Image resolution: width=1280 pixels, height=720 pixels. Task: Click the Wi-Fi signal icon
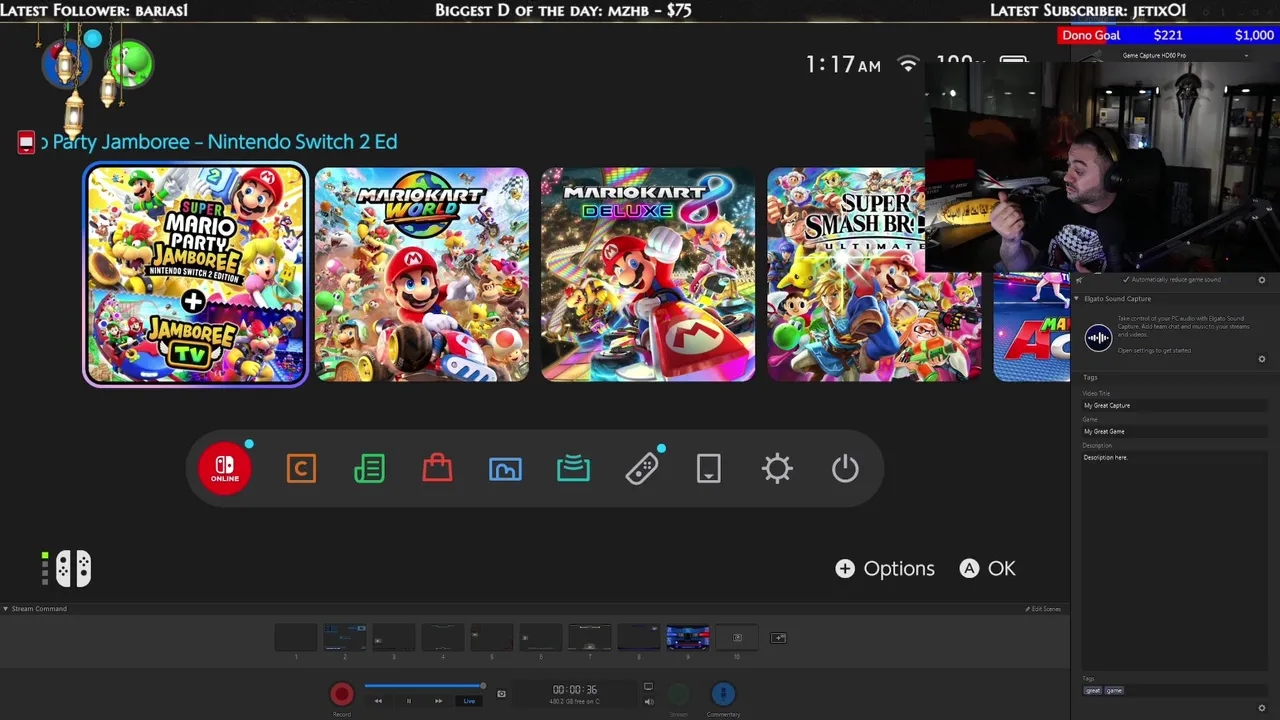pyautogui.click(x=908, y=65)
